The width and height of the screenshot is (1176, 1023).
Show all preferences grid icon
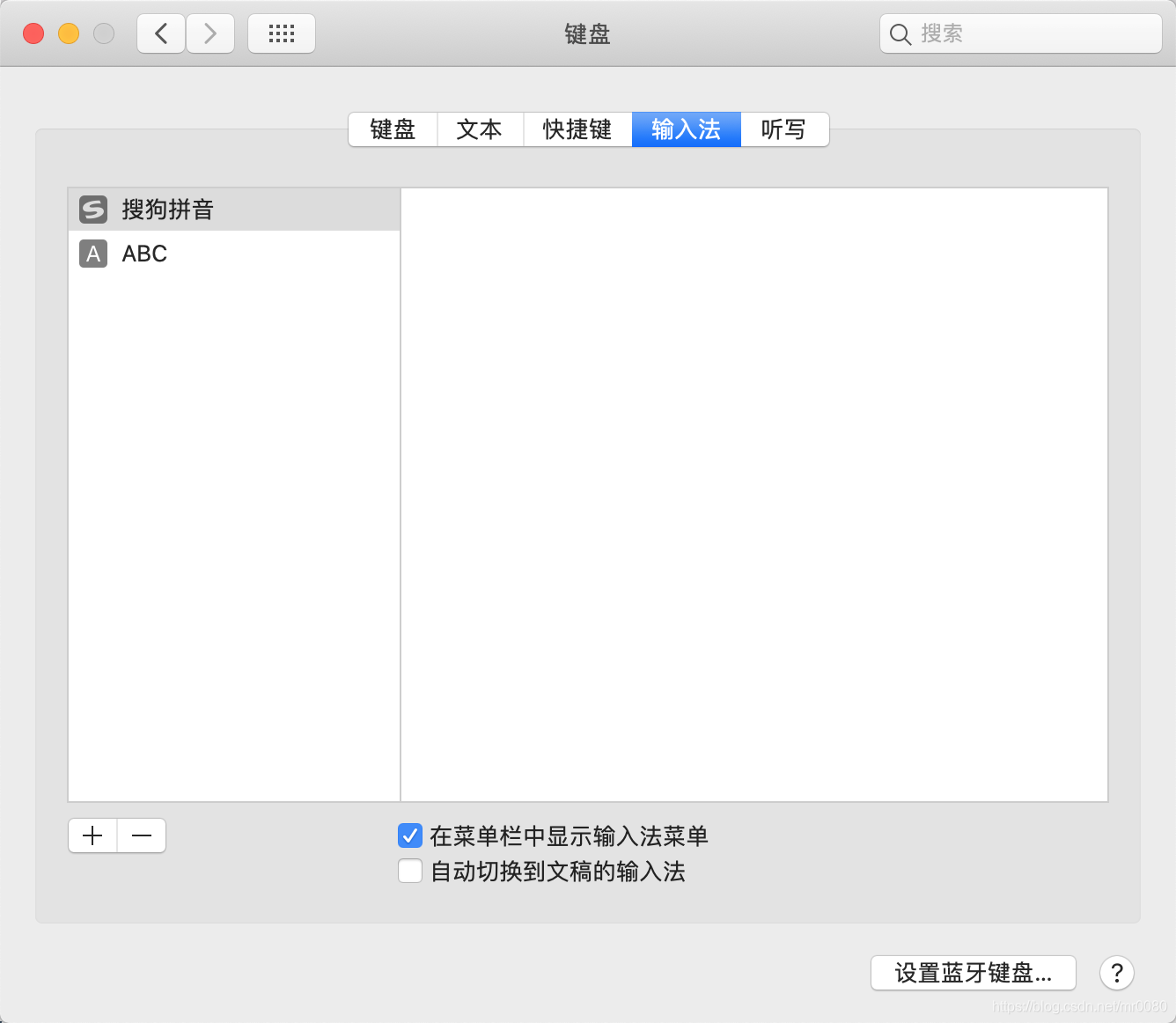tap(282, 33)
